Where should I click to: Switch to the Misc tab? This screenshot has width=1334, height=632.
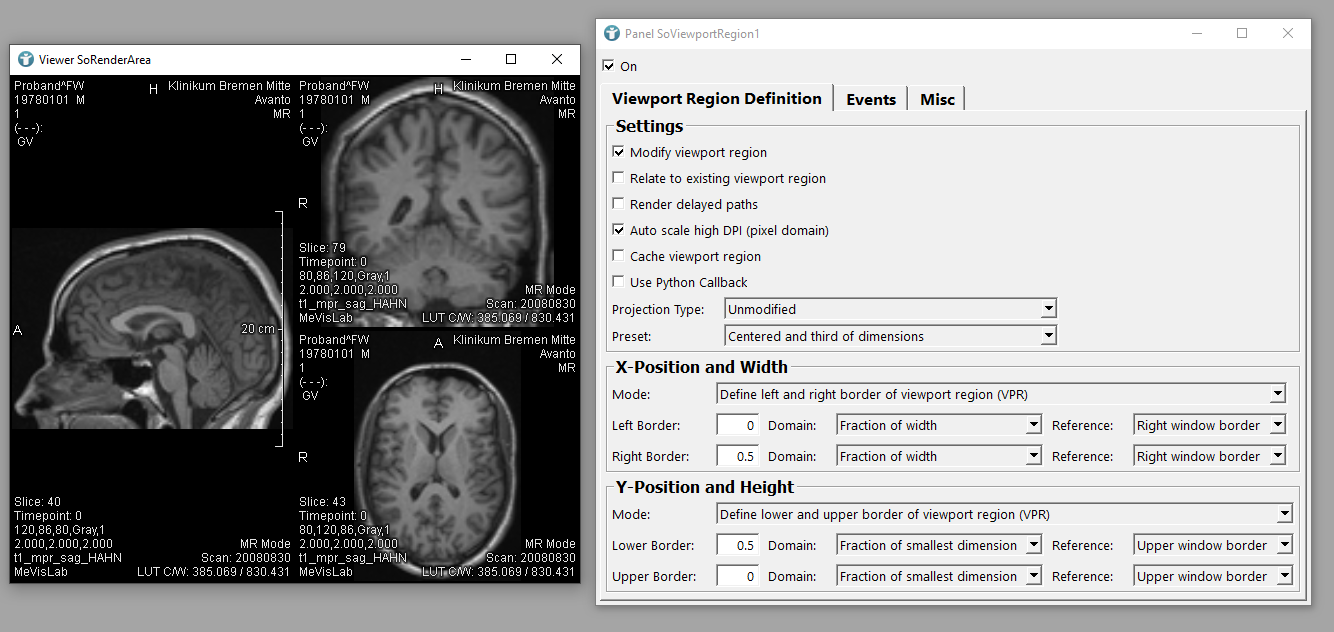937,99
